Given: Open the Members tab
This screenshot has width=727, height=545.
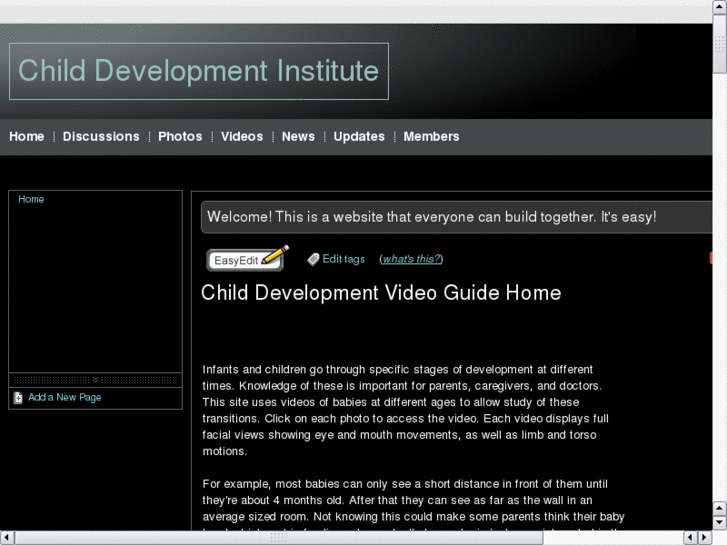Looking at the screenshot, I should coord(431,136).
